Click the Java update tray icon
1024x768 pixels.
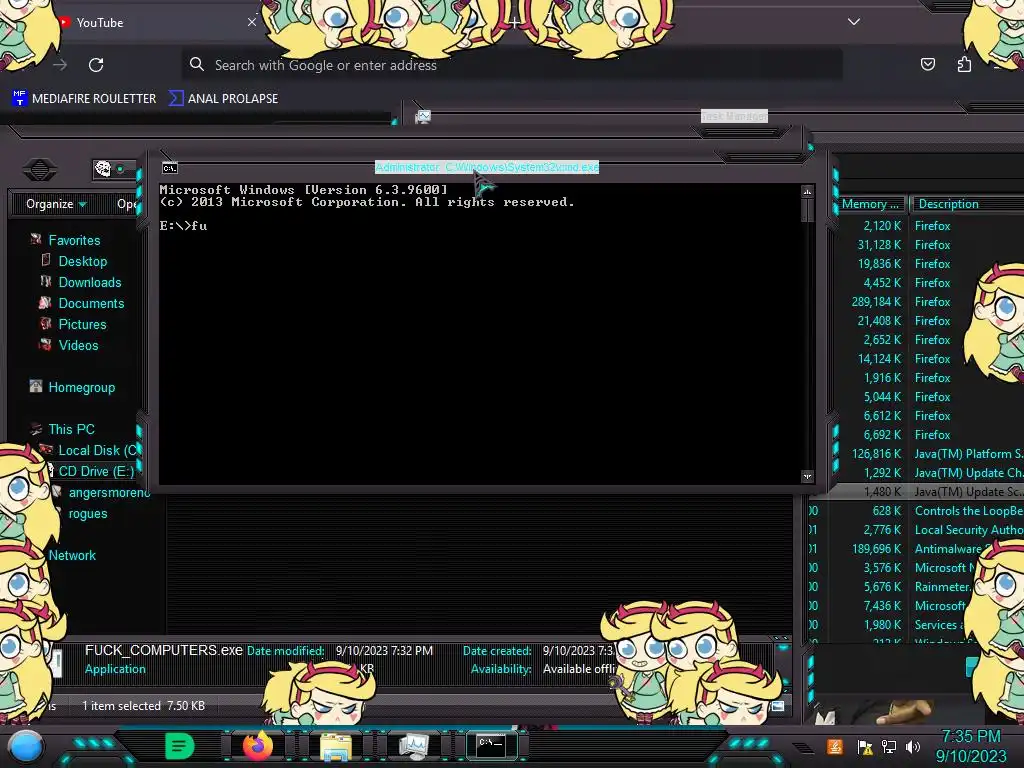coord(835,746)
